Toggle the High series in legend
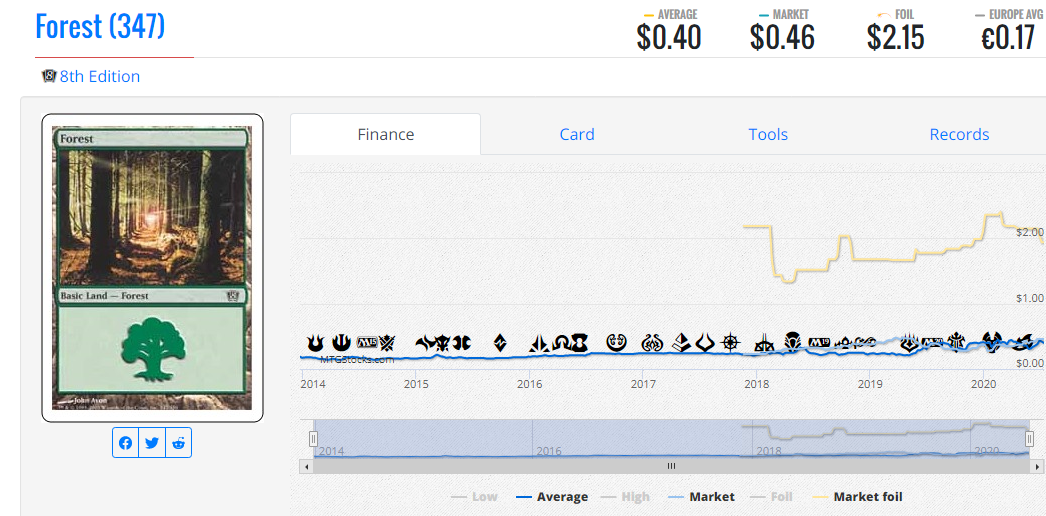Screen dimensions: 1046x516 point(626,497)
